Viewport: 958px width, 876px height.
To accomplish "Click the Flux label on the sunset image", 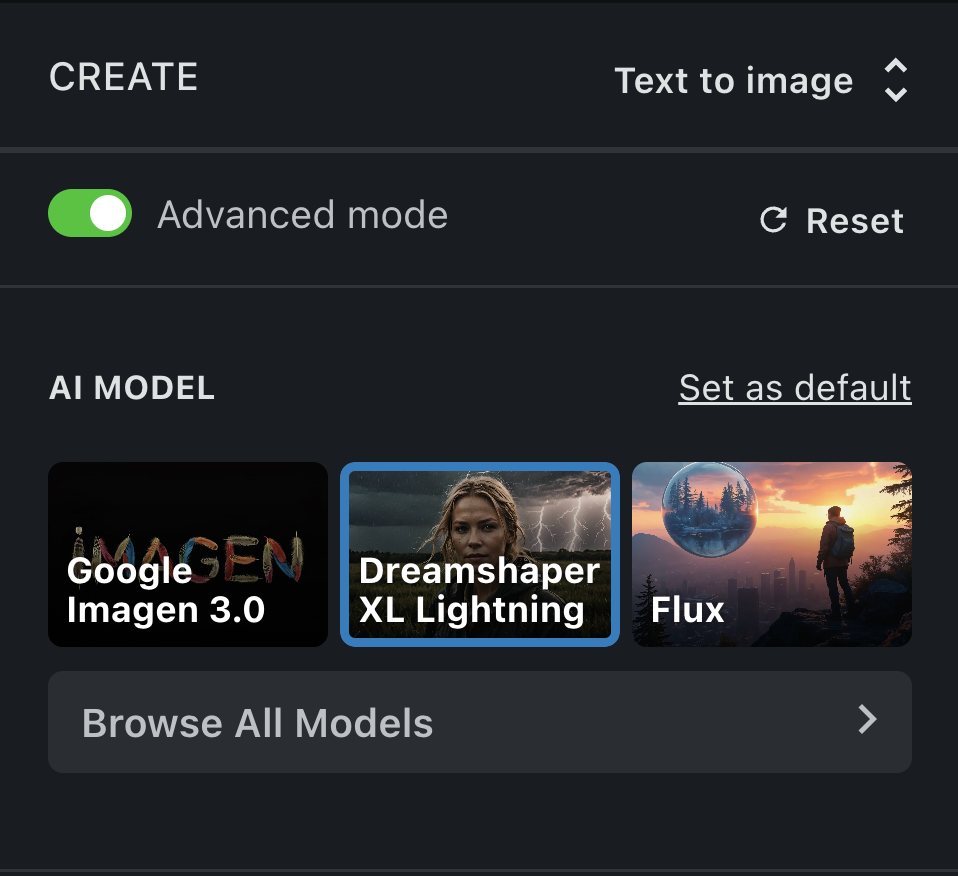I will click(x=687, y=610).
